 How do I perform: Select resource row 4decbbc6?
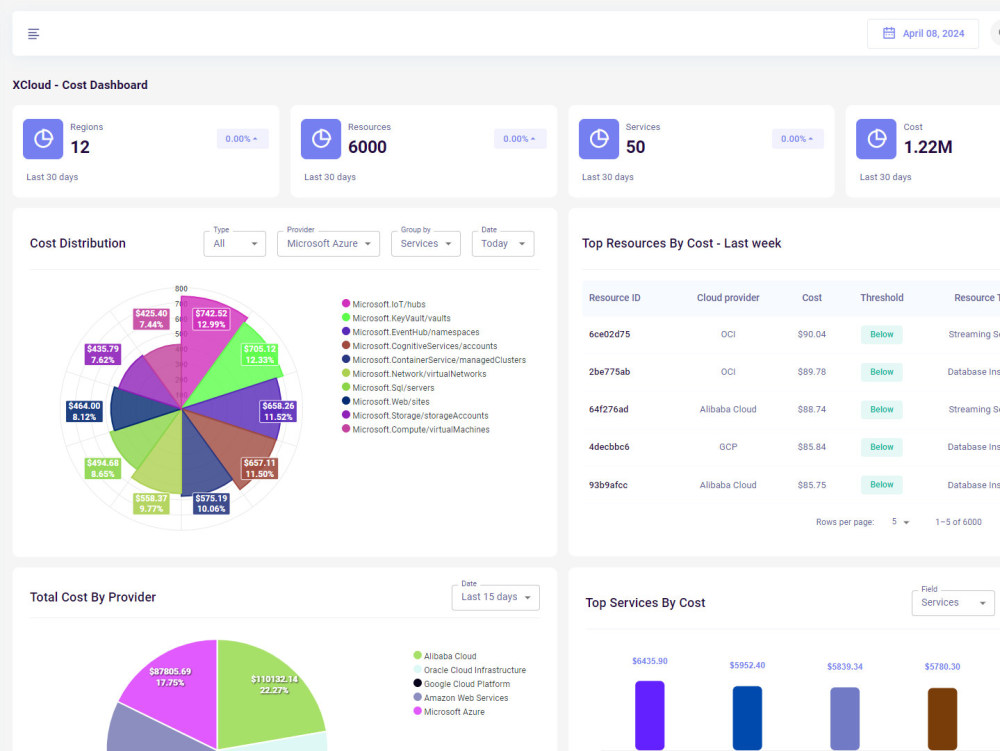pos(791,448)
